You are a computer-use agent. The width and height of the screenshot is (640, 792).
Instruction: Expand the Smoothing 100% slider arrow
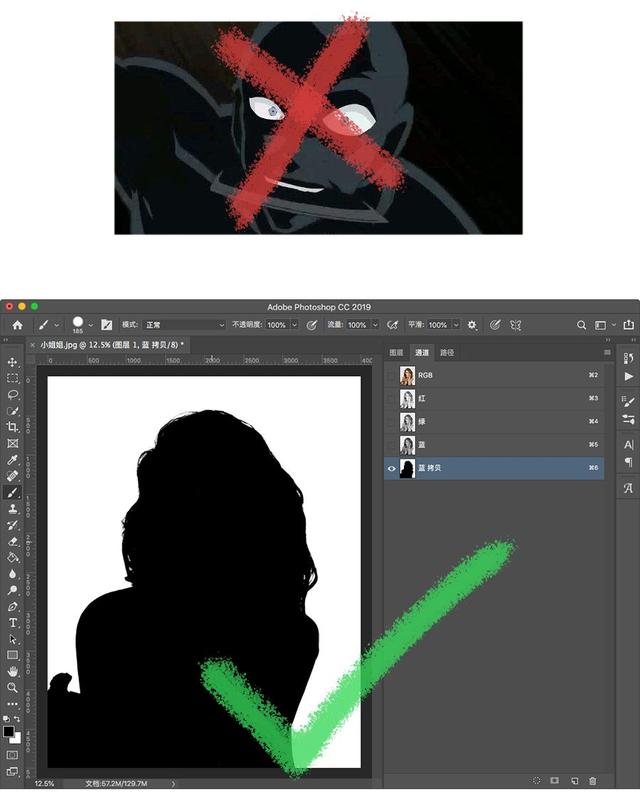pyautogui.click(x=456, y=325)
